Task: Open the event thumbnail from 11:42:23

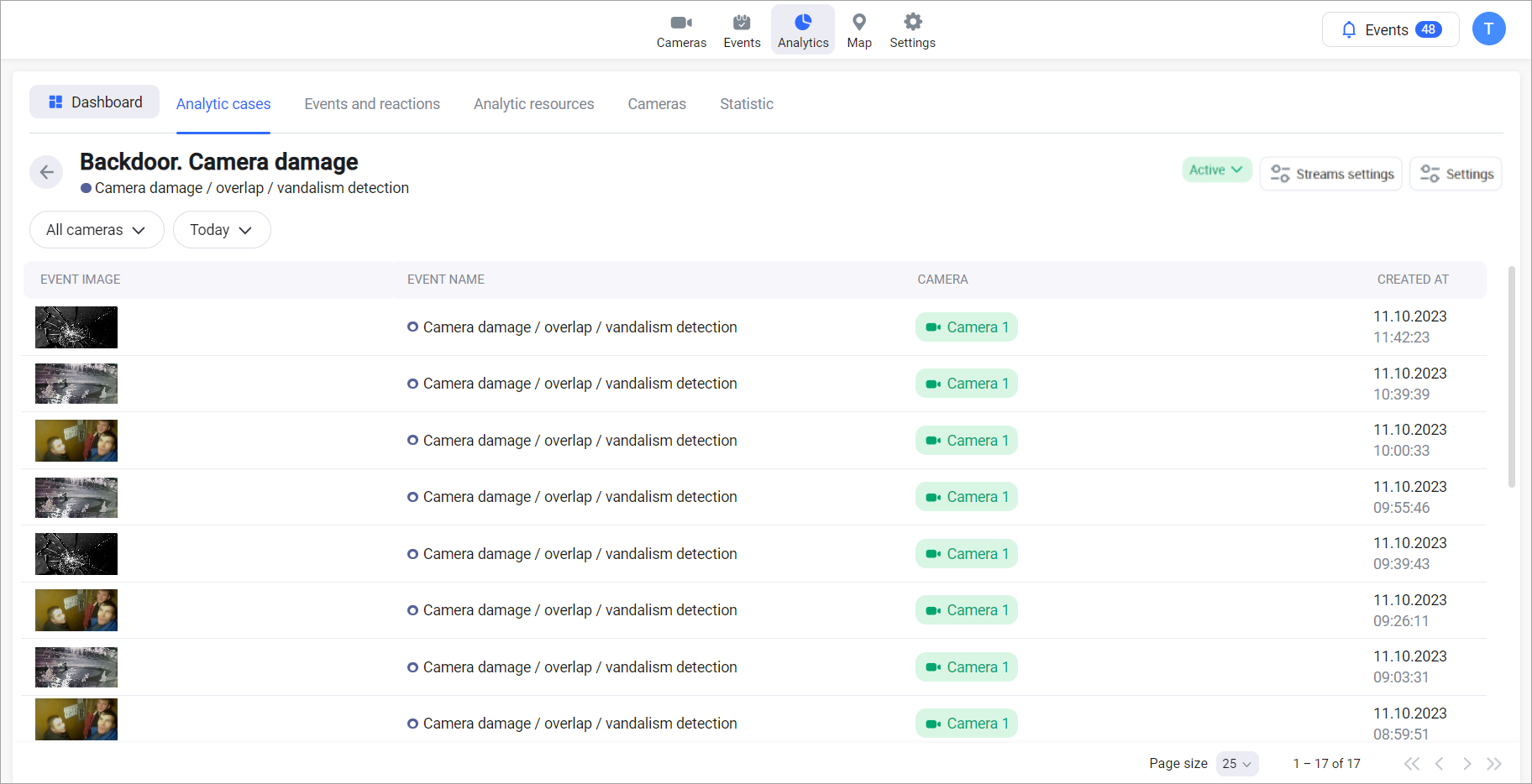Action: 76,327
